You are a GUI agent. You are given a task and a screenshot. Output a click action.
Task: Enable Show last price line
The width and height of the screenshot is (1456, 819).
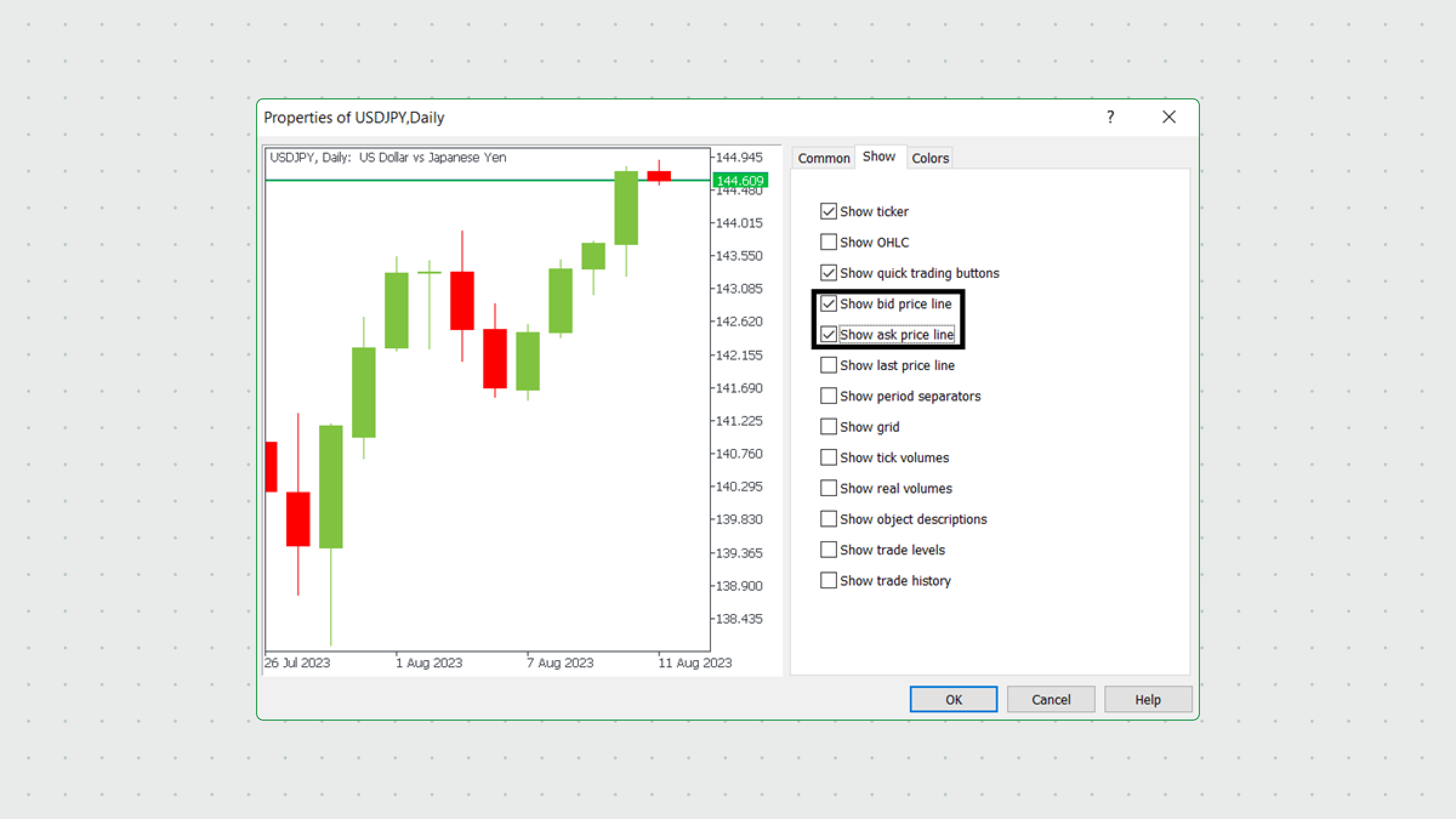point(828,365)
